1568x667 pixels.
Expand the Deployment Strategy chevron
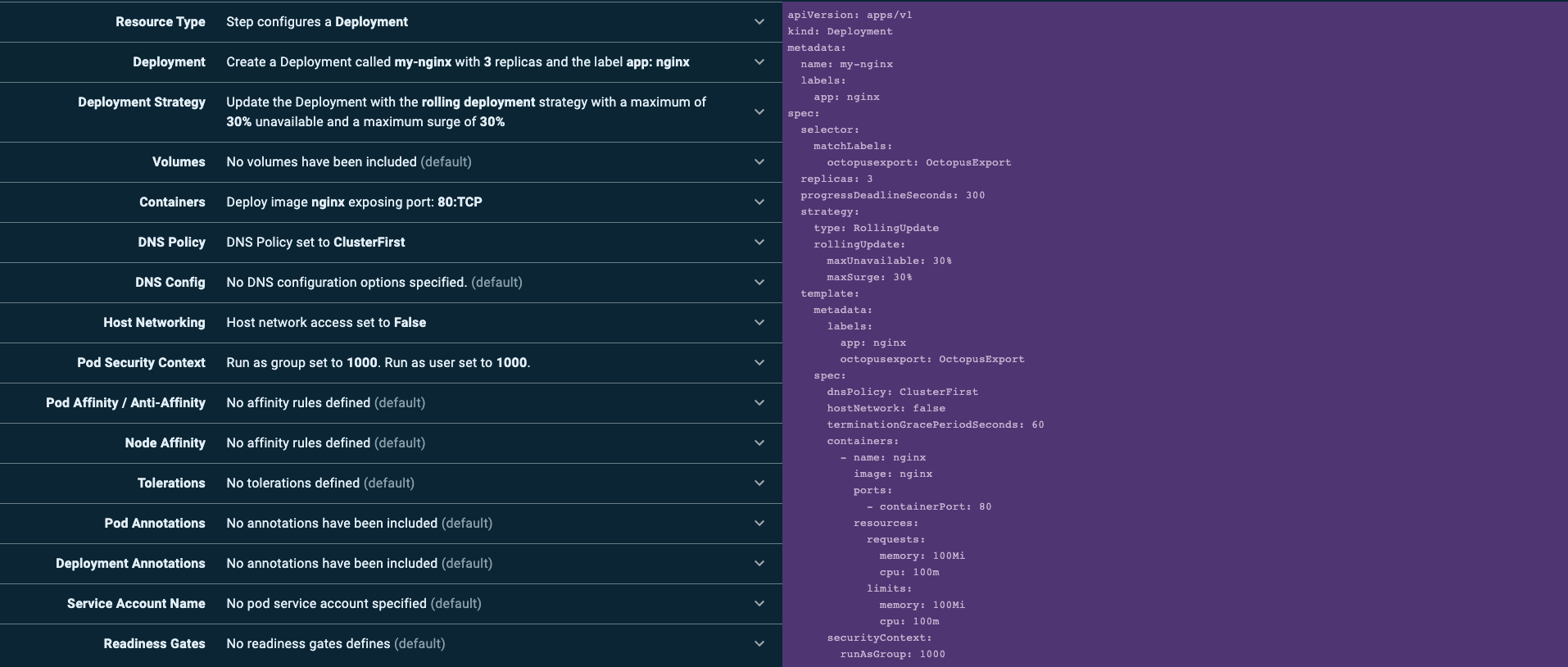759,112
